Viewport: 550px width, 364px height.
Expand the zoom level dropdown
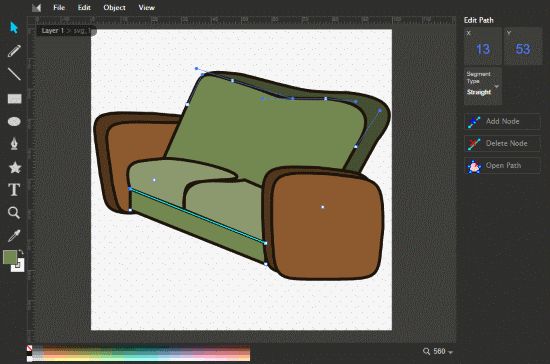point(438,351)
